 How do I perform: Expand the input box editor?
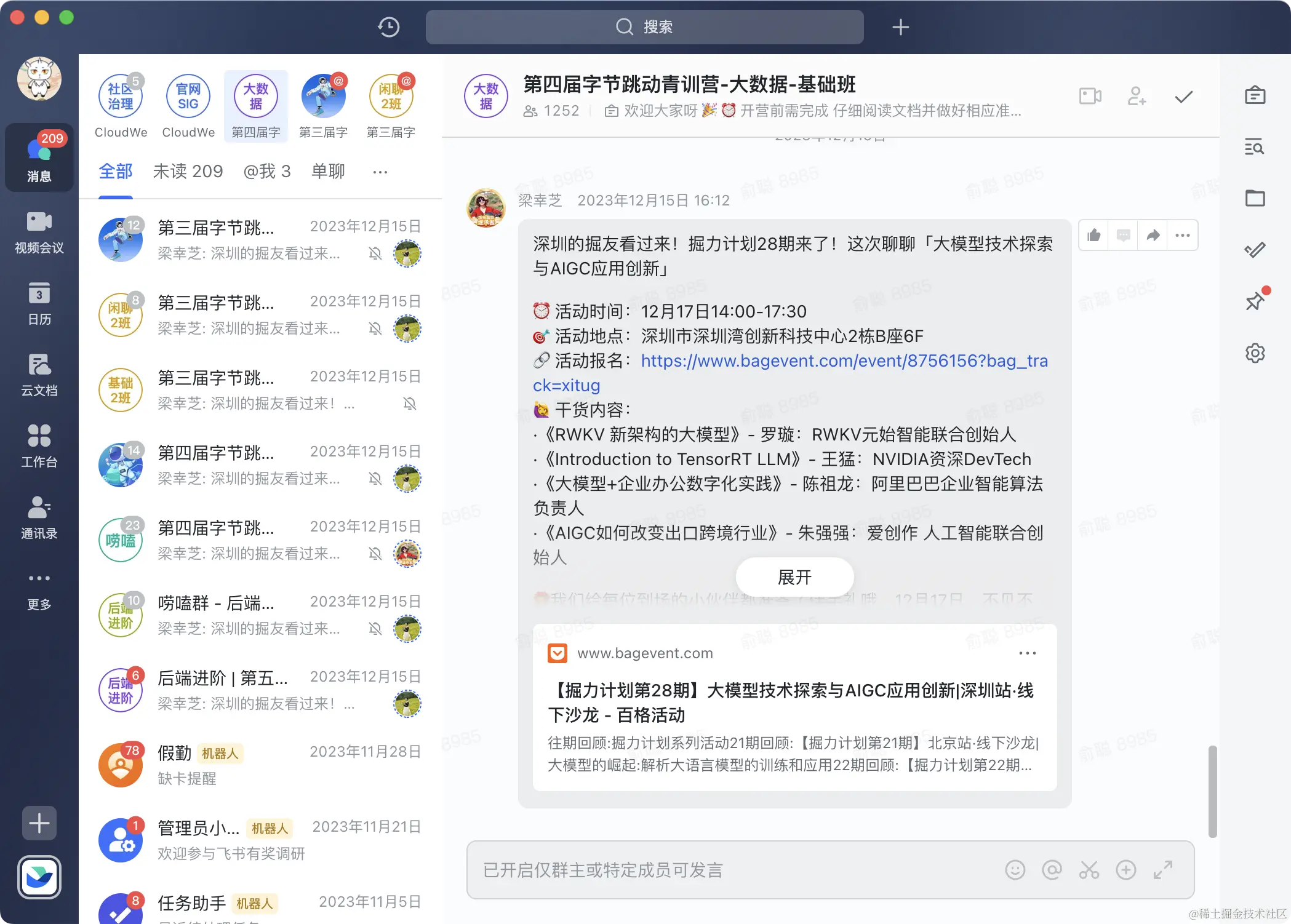pos(1163,870)
